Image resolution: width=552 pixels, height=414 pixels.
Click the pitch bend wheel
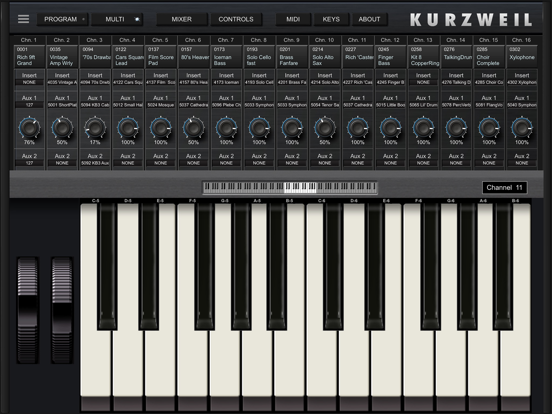[28, 310]
